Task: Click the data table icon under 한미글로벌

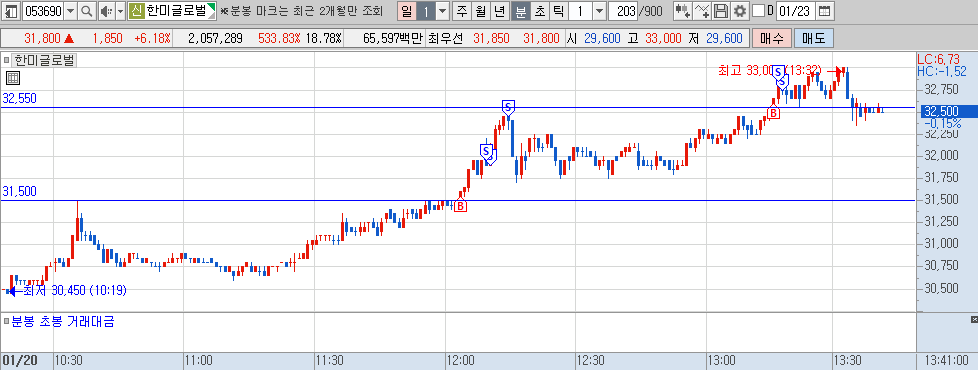Action: click(12, 78)
